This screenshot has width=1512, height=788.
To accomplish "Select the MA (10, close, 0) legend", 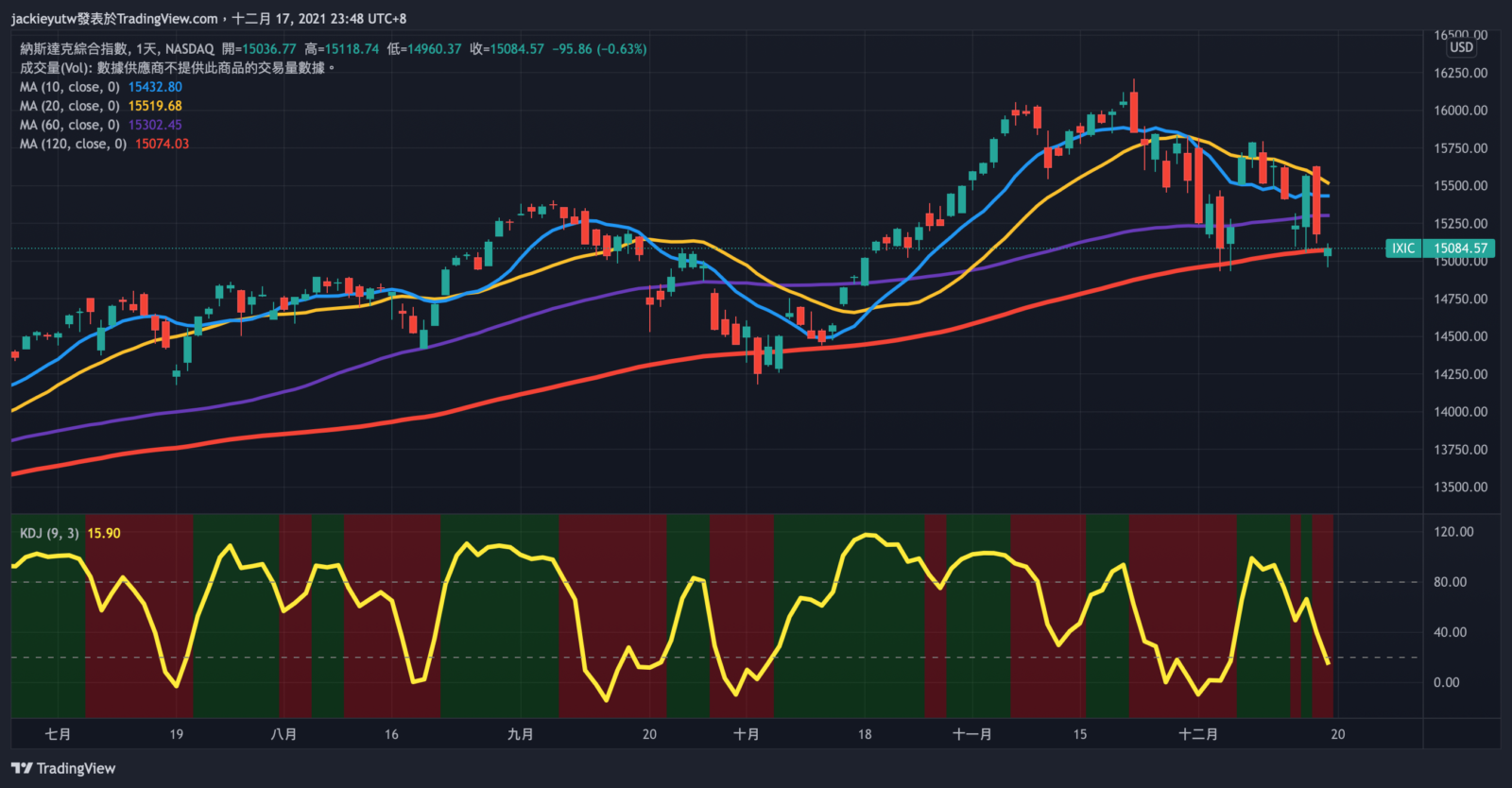I will click(70, 87).
